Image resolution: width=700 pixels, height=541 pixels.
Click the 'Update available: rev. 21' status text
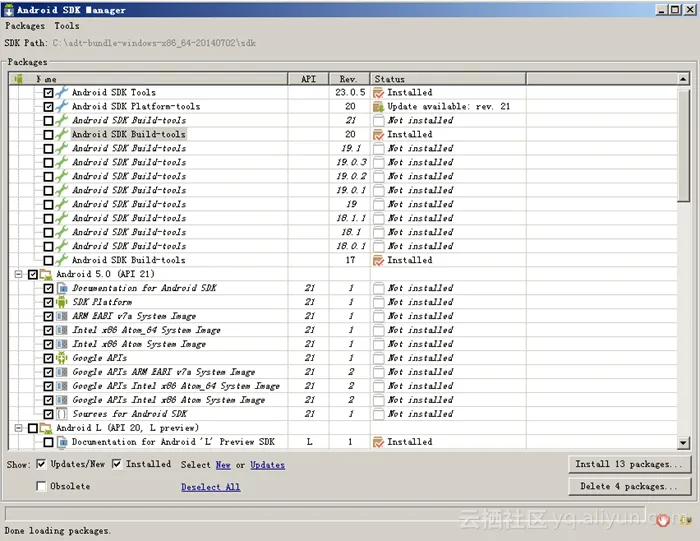(448, 107)
